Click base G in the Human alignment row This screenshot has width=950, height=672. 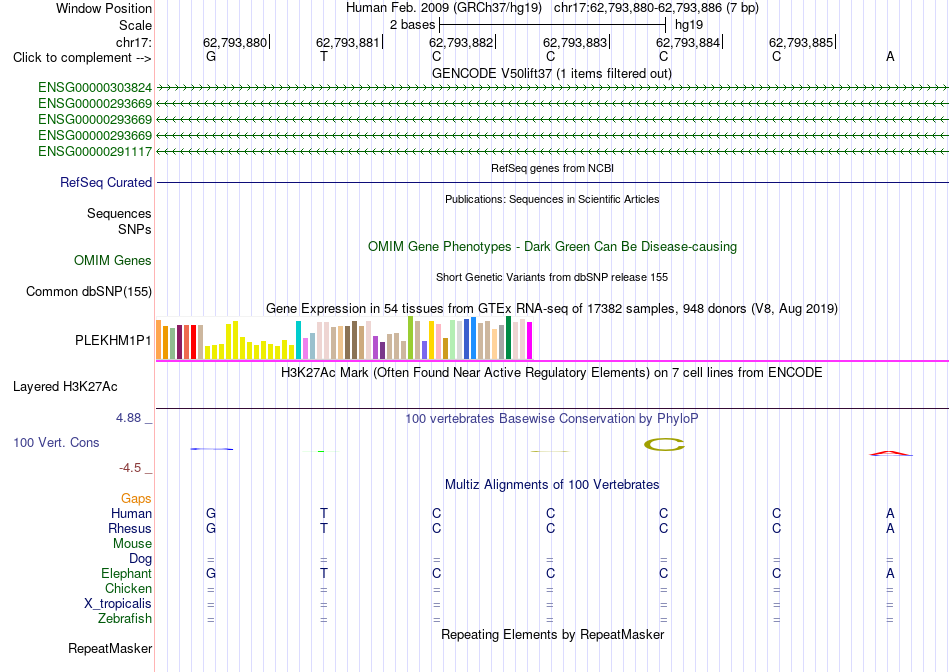coord(211,513)
